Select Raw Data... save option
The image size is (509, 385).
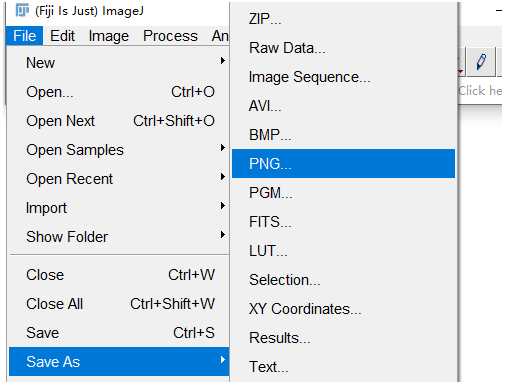tap(343, 48)
